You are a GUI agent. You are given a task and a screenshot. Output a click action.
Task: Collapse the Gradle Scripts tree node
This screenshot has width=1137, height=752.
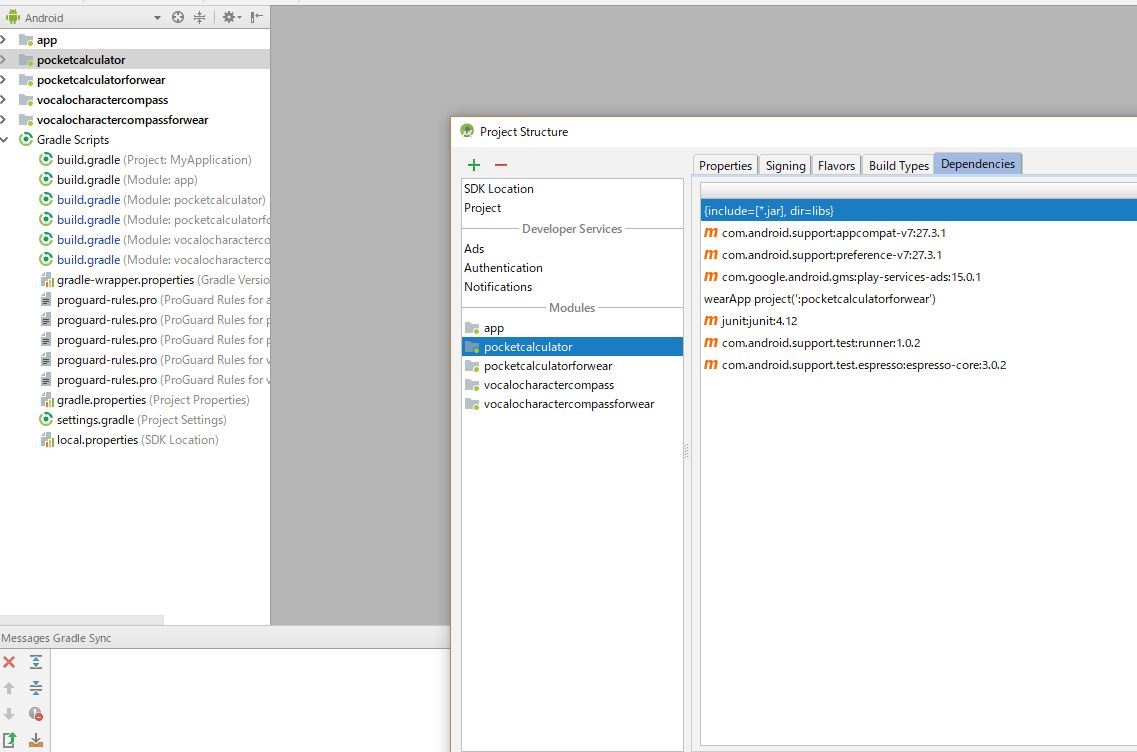(x=5, y=140)
